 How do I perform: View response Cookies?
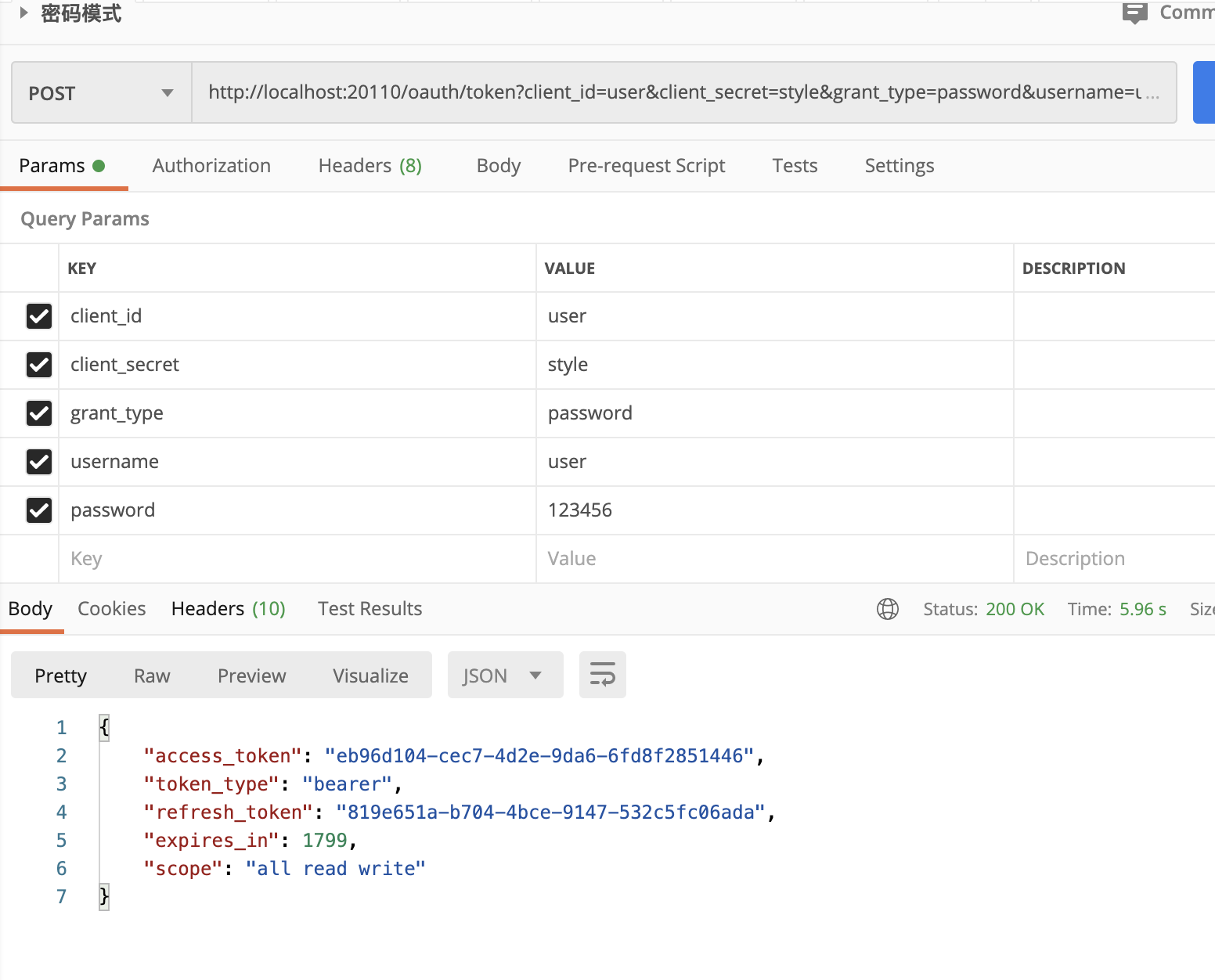click(111, 608)
